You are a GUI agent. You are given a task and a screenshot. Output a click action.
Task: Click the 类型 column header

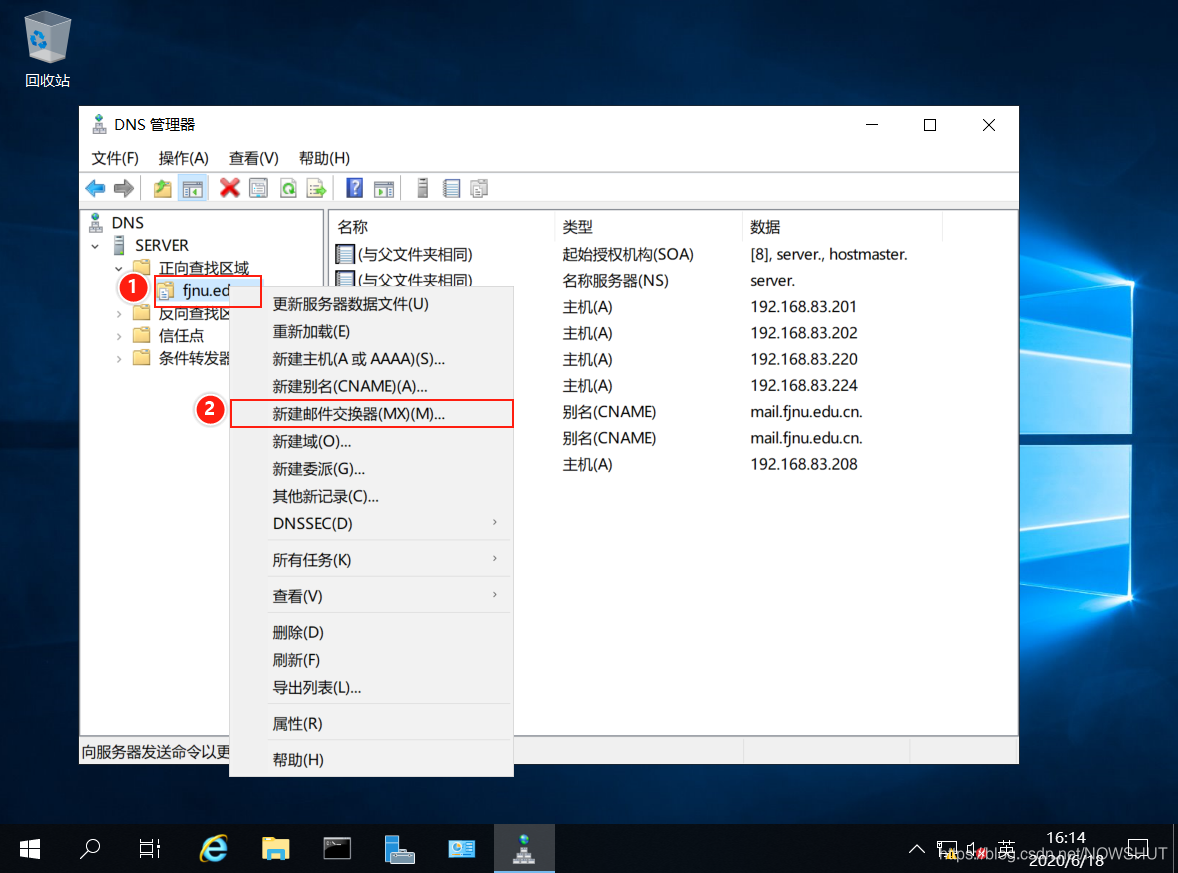(x=578, y=227)
